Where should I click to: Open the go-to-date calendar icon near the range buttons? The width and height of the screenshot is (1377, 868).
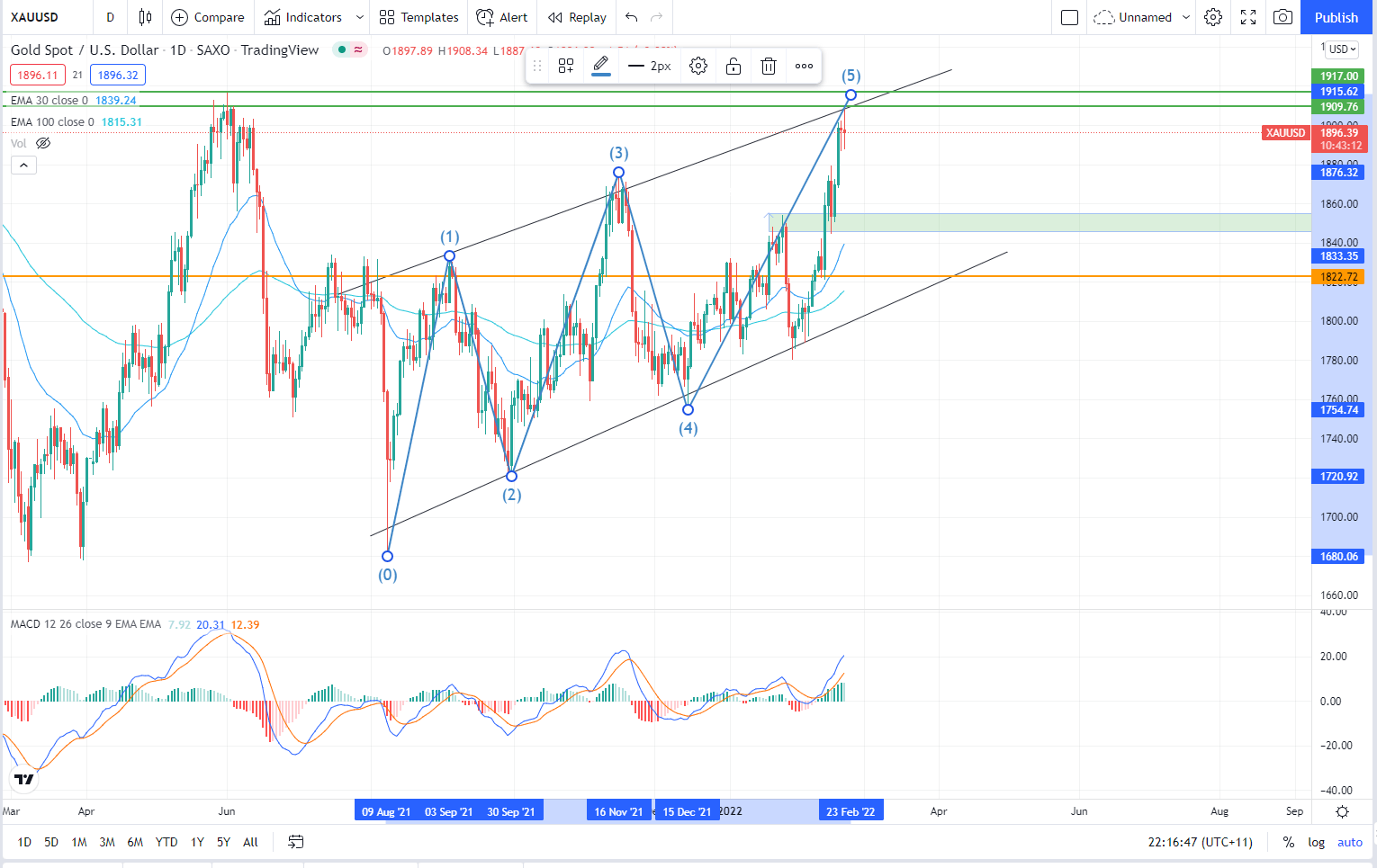pyautogui.click(x=296, y=842)
